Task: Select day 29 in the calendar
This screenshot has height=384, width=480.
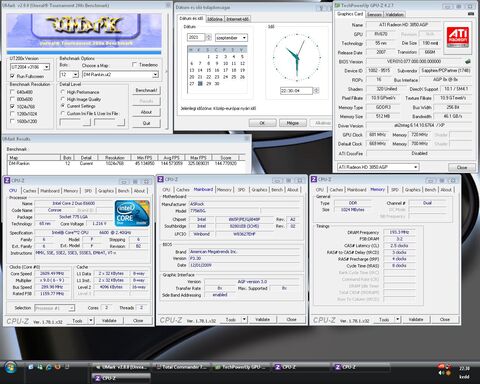Action: [x=209, y=84]
